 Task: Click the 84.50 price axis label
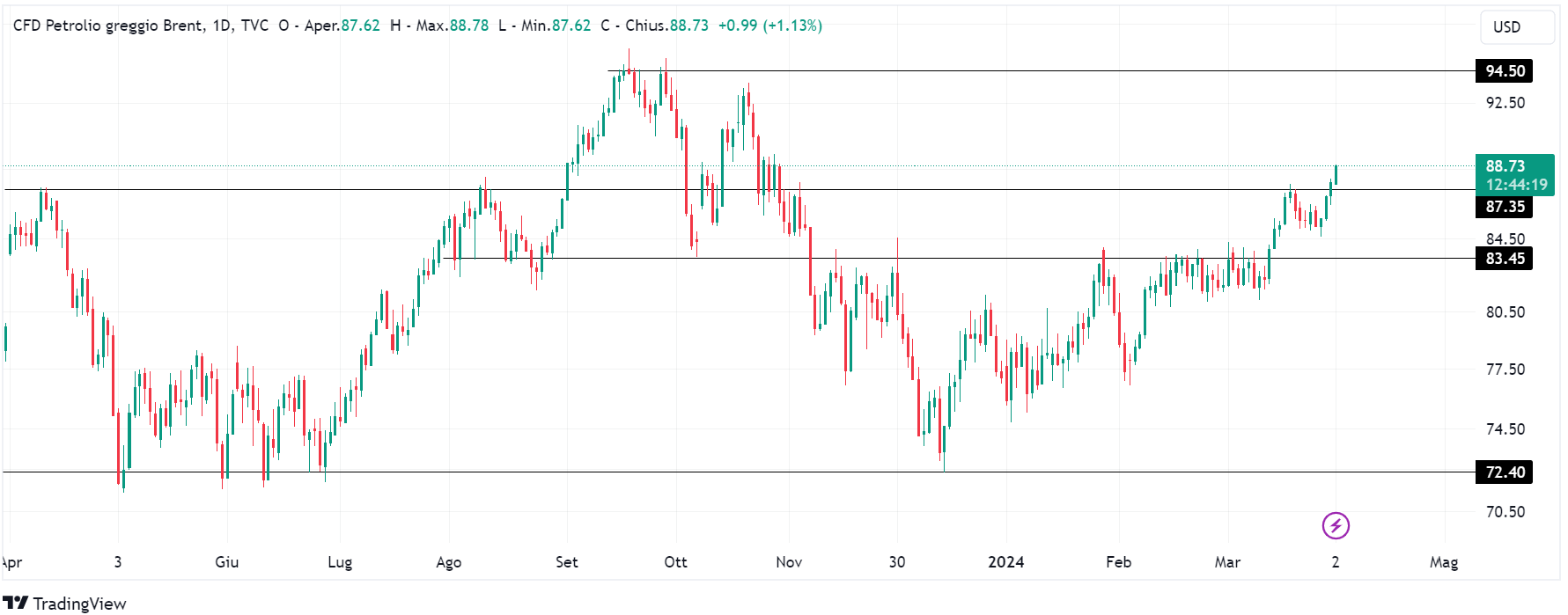click(1505, 239)
